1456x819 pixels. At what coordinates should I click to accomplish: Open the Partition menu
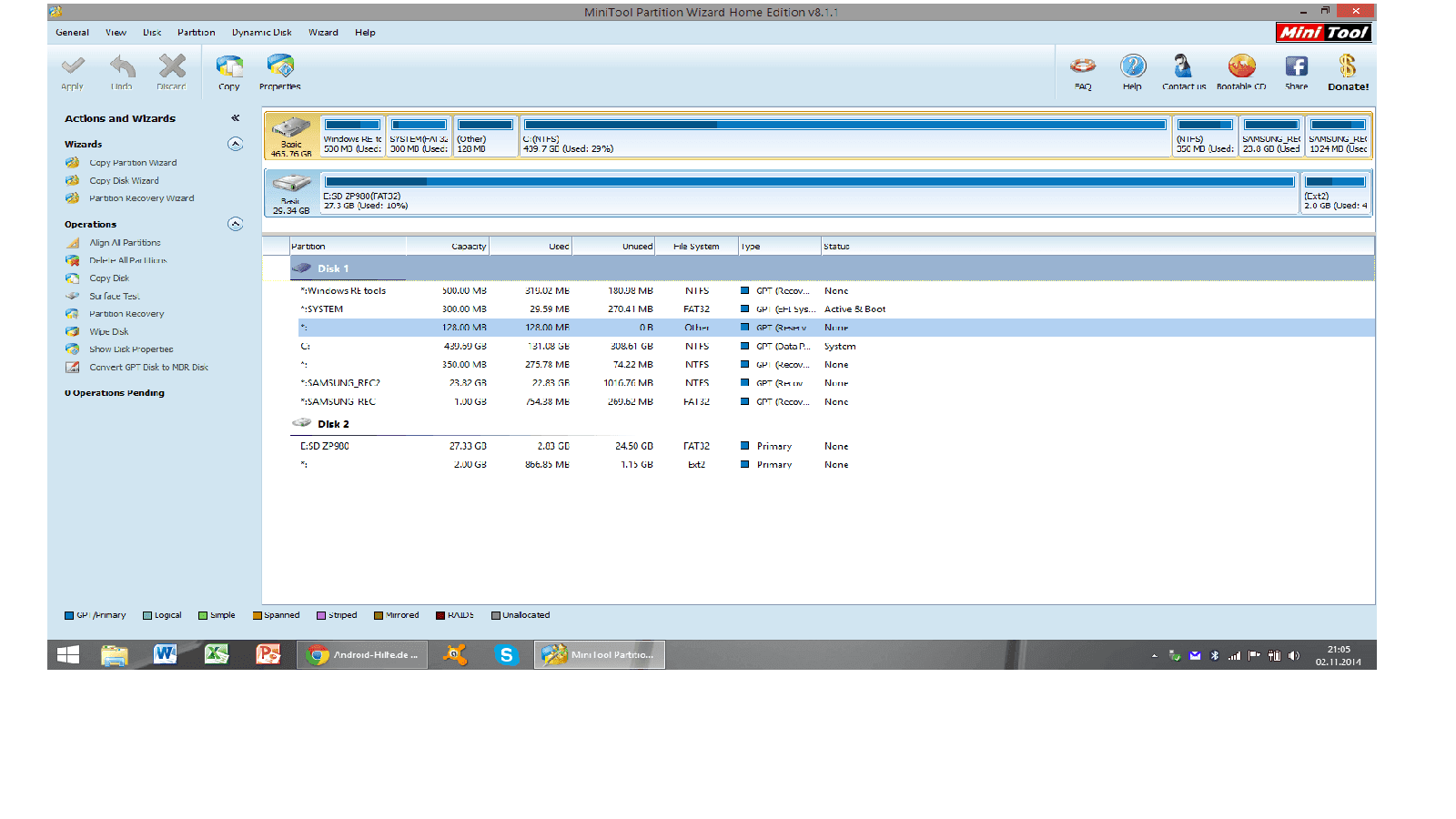pyautogui.click(x=197, y=33)
